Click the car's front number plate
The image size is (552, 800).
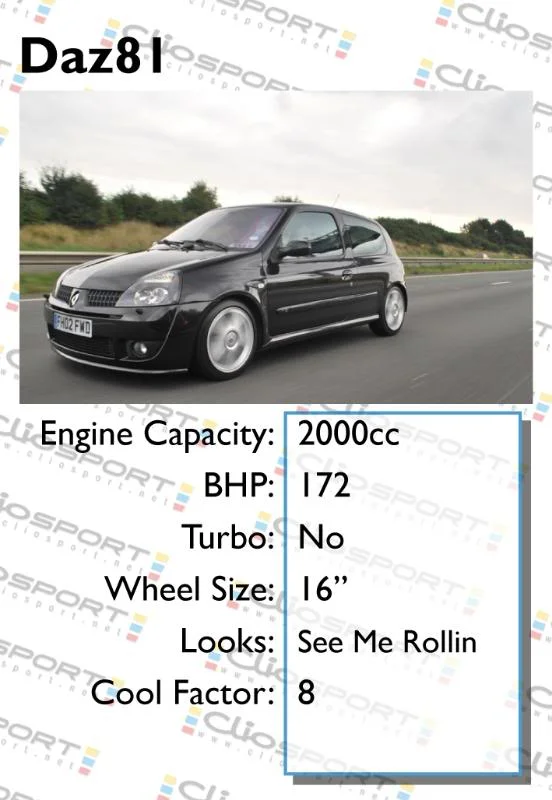pyautogui.click(x=73, y=325)
